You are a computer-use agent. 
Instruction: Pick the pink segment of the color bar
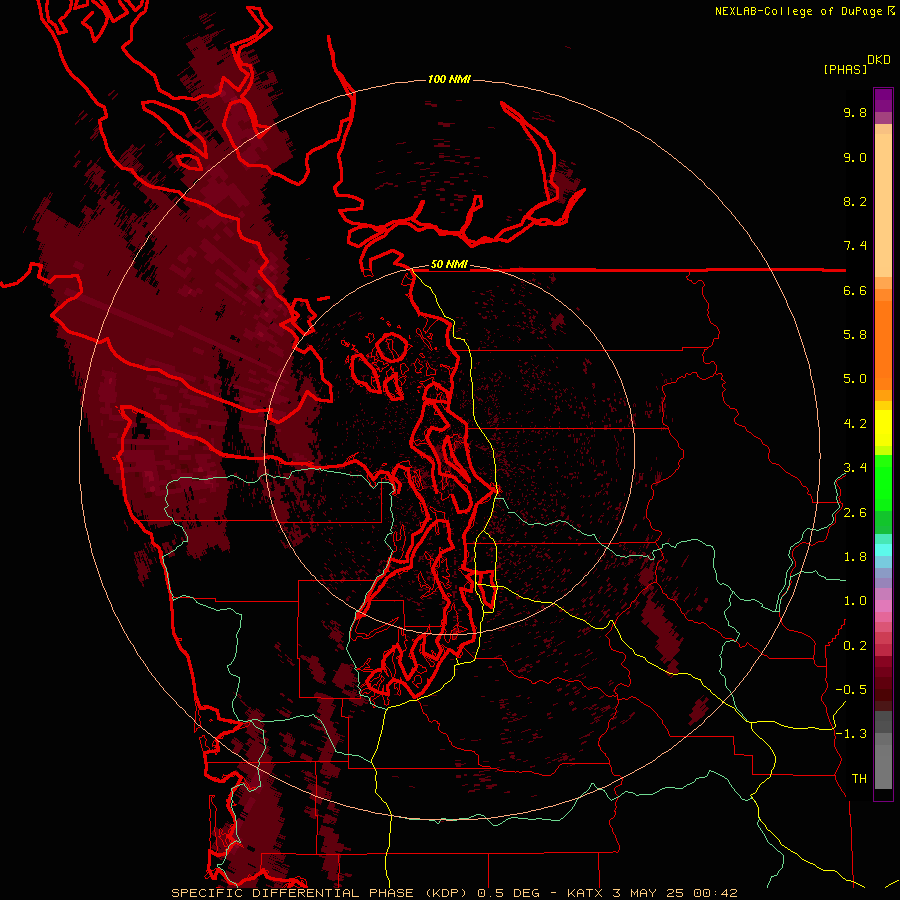coord(883,606)
